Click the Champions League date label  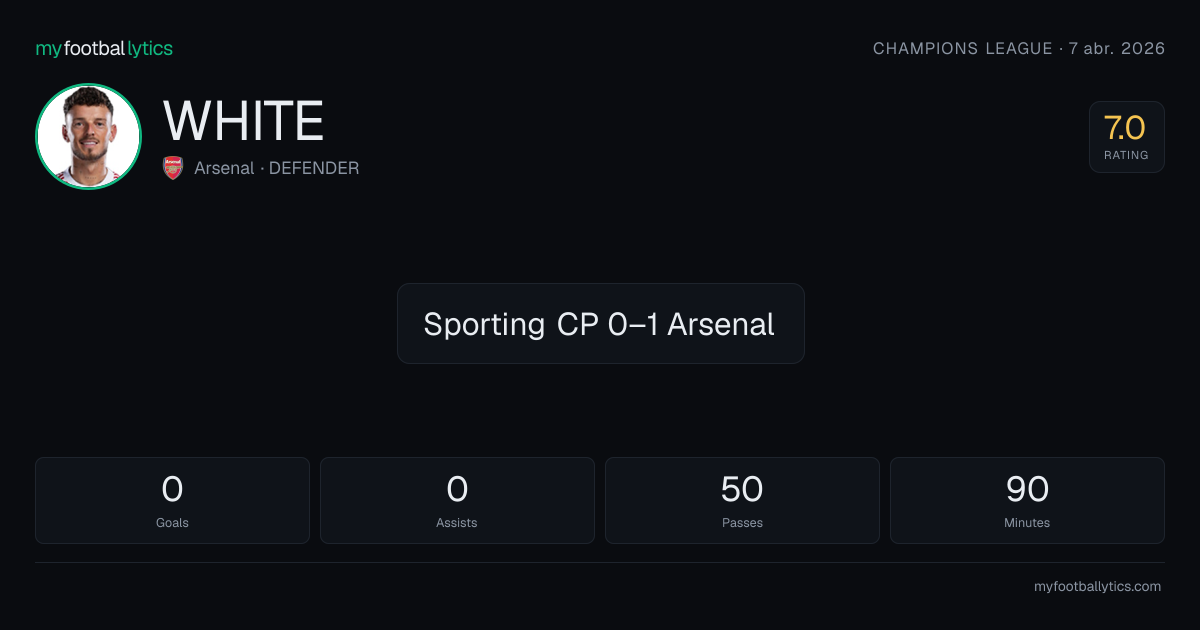[1019, 48]
